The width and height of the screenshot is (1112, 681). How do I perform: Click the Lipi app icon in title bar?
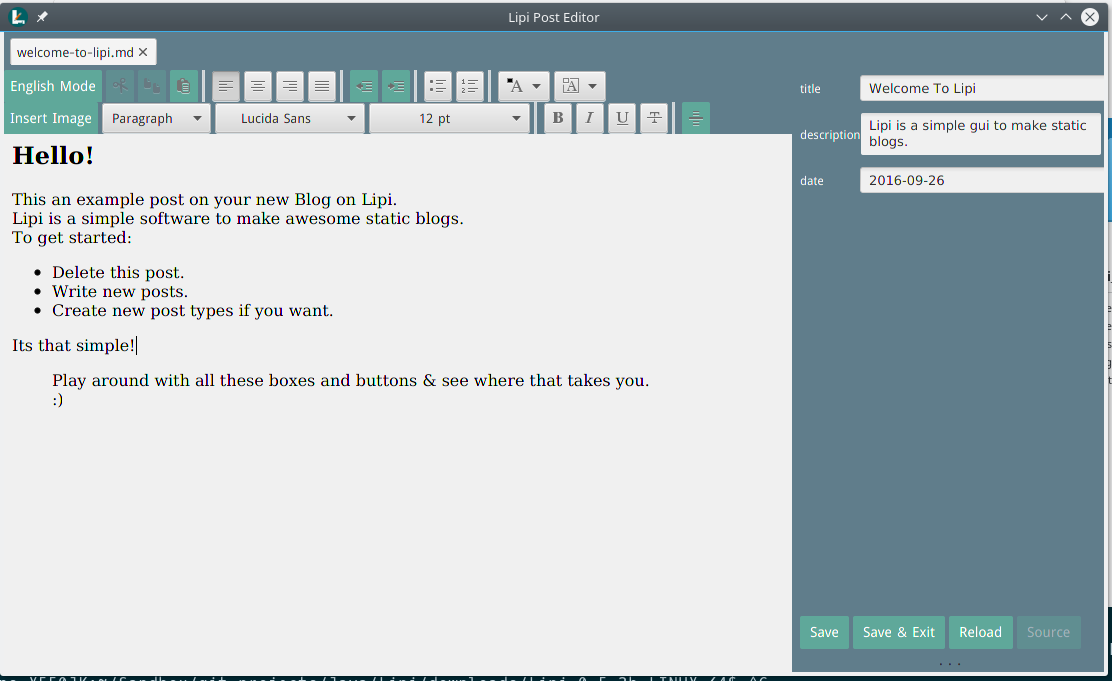[x=18, y=17]
